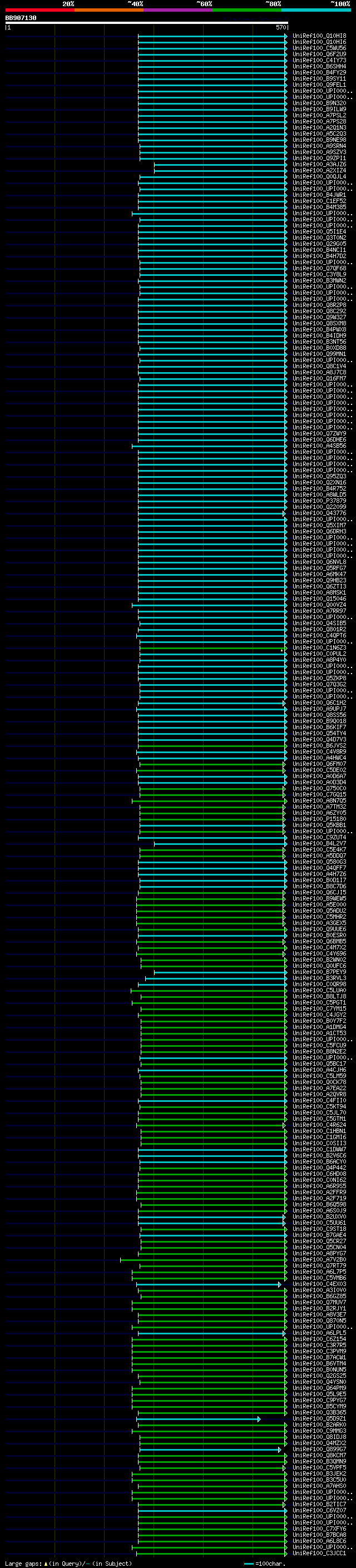Select the UniRef100_Q3T0N2 label
Image resolution: width=356 pixels, height=1568 pixels.
[319, 238]
